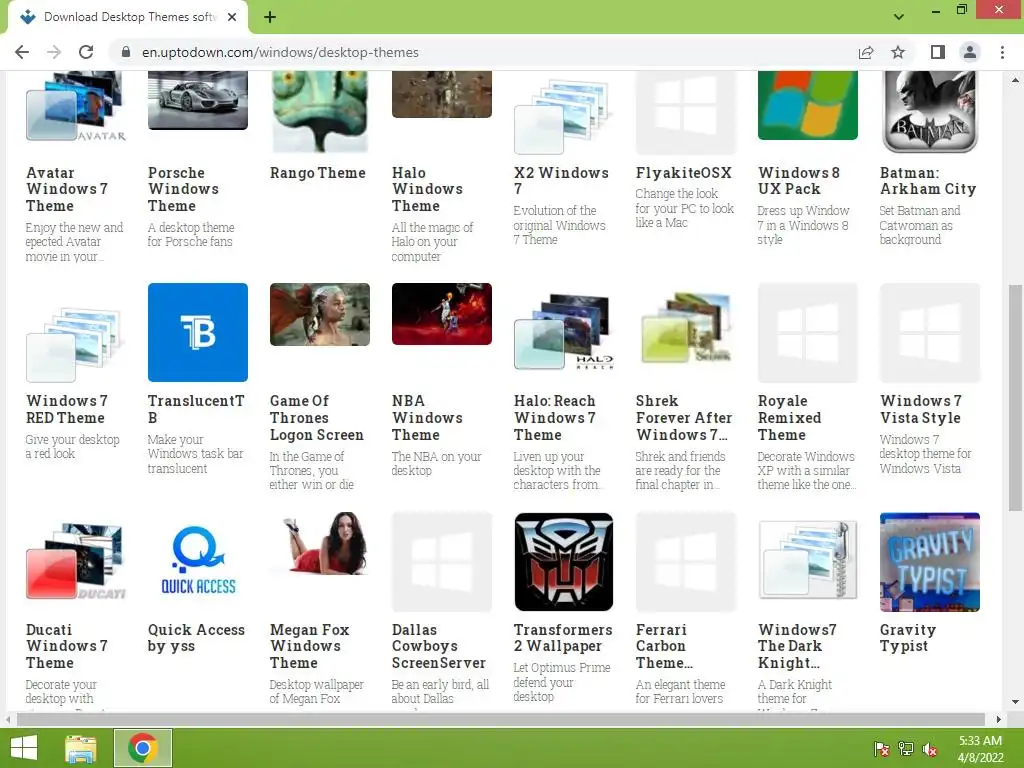1024x768 pixels.
Task: Open Game Of Thrones Logon Screen title
Action: click(x=317, y=417)
